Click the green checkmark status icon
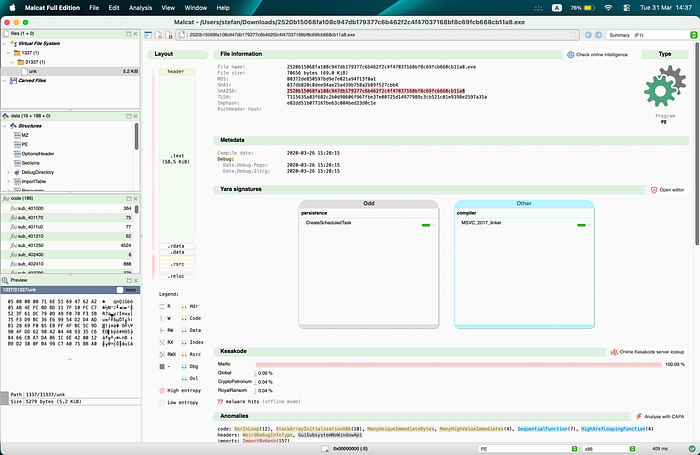 coord(692,449)
